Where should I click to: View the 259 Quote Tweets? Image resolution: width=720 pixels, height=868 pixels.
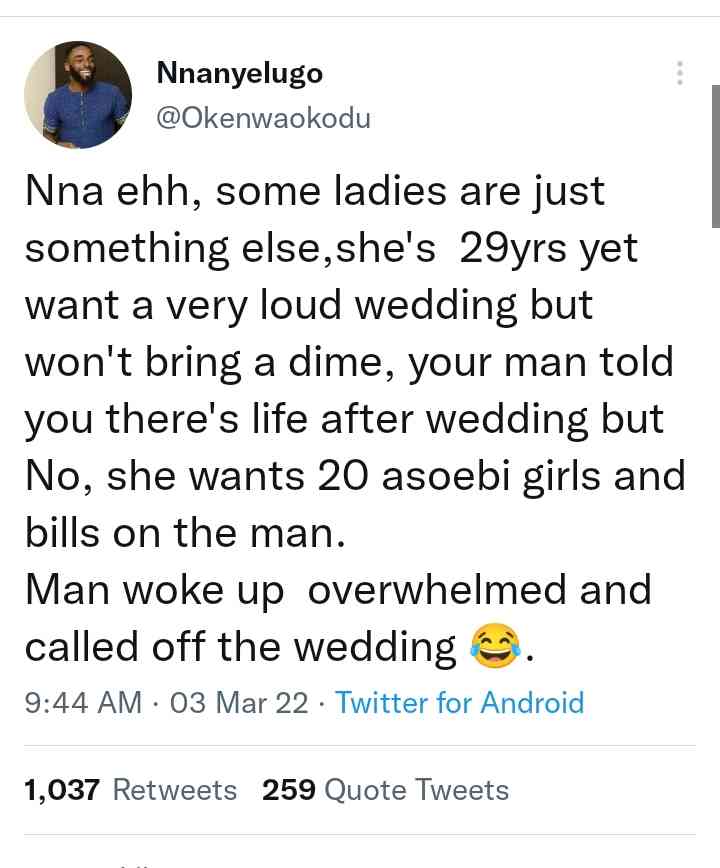385,789
